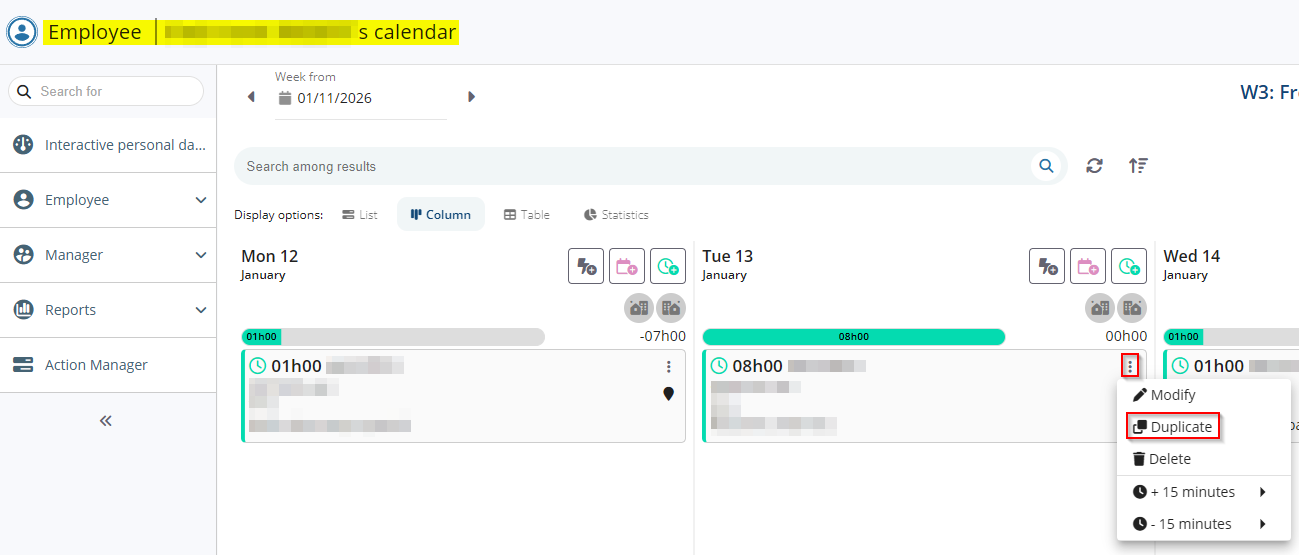
Task: Click the green clock-plus icon on Mon 12
Action: [668, 266]
